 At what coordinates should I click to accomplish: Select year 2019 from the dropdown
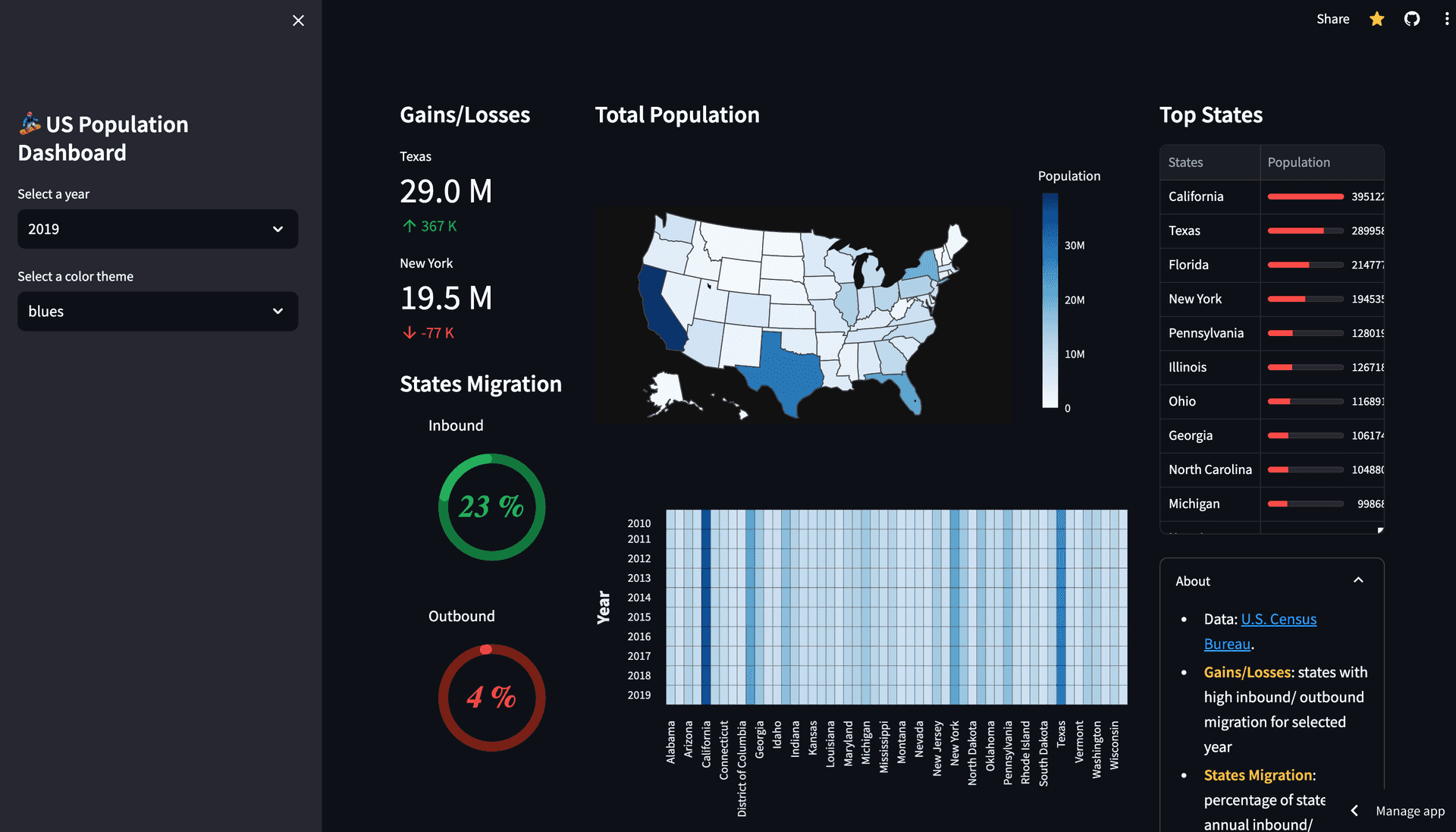click(156, 228)
